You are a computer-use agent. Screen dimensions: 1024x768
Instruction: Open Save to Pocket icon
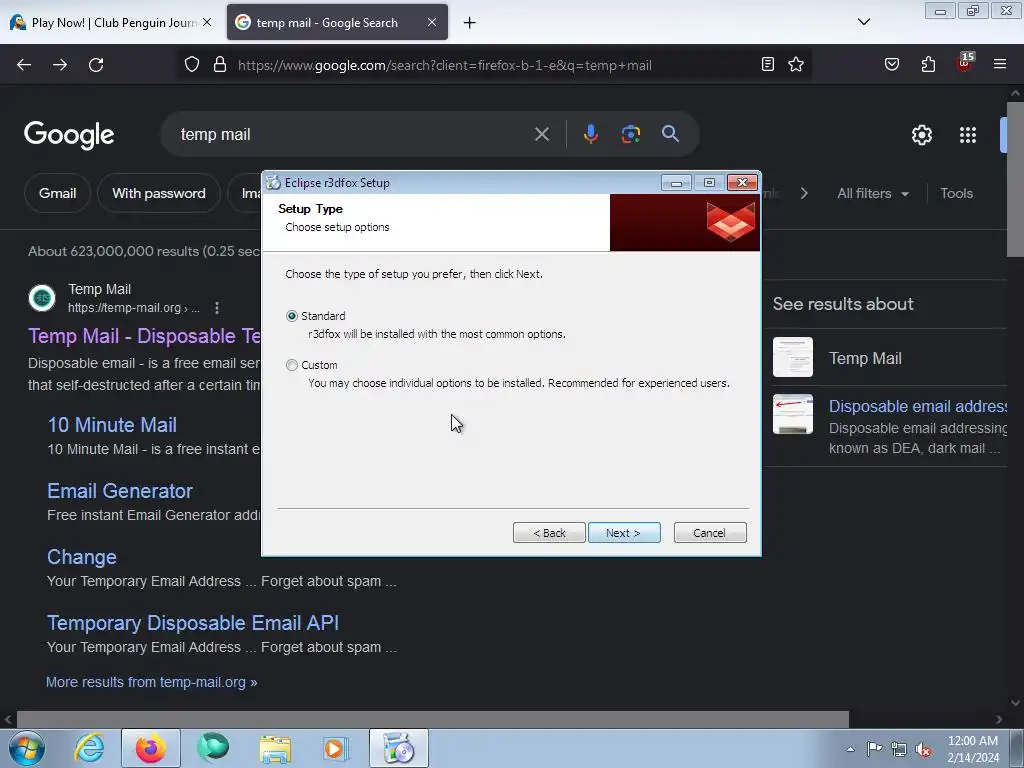891,64
